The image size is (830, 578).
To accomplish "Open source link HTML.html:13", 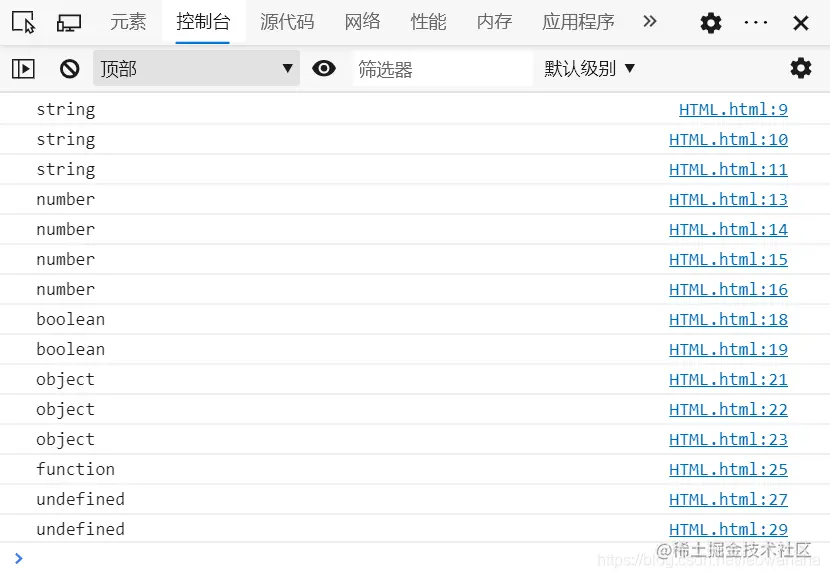I will pos(728,200).
